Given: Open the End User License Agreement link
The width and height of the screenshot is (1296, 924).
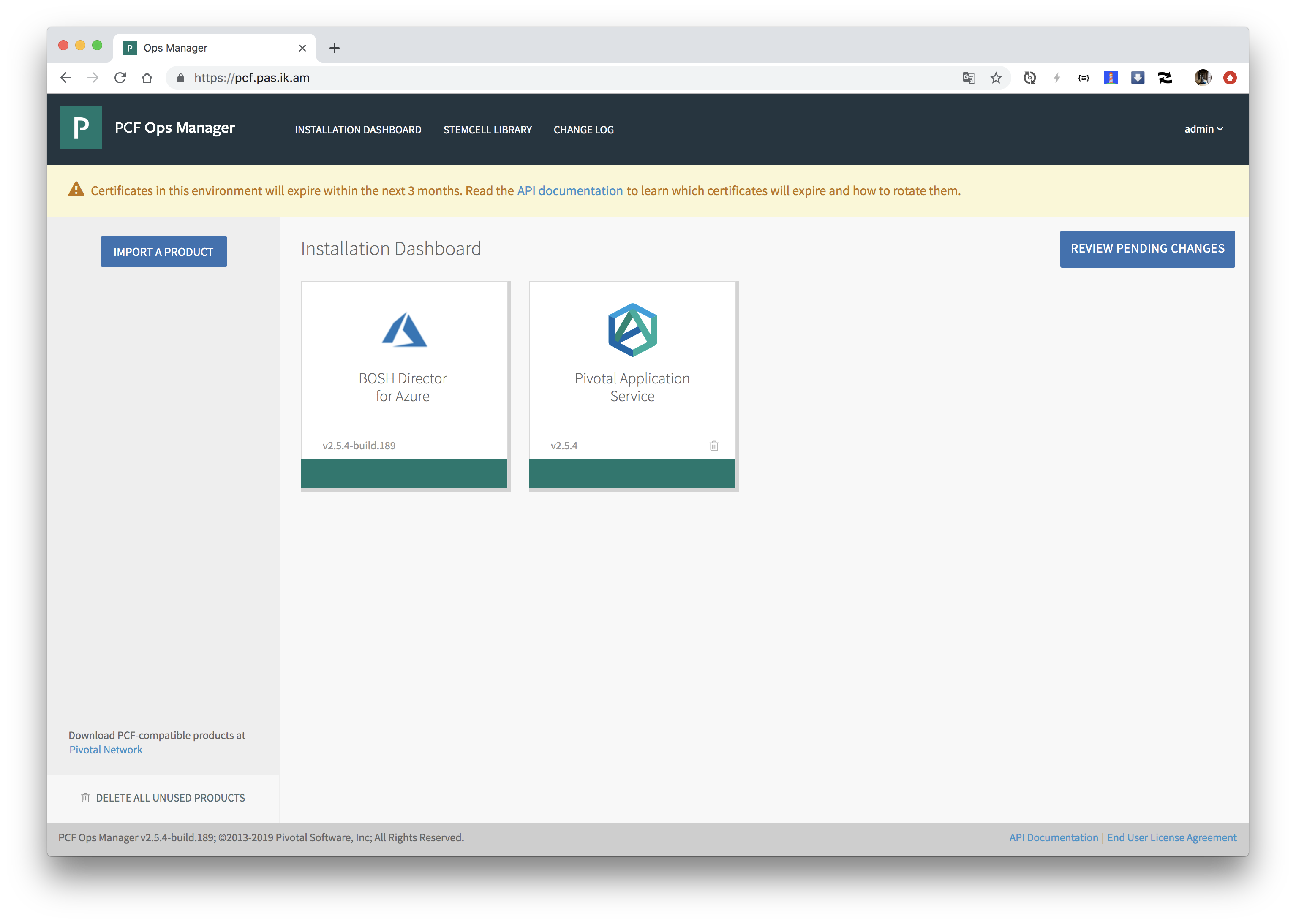Looking at the screenshot, I should pos(1171,837).
